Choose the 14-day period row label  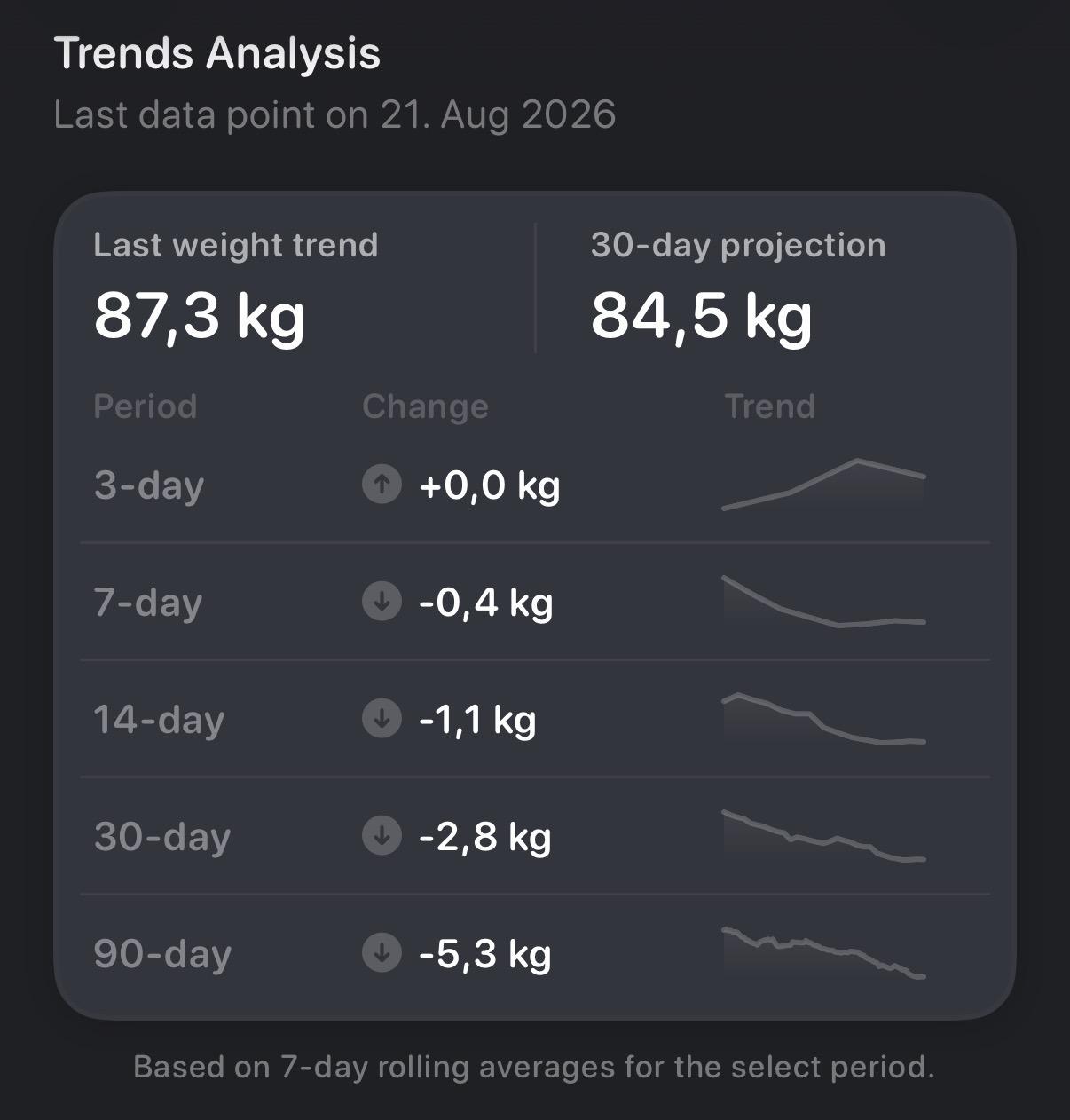[x=159, y=720]
